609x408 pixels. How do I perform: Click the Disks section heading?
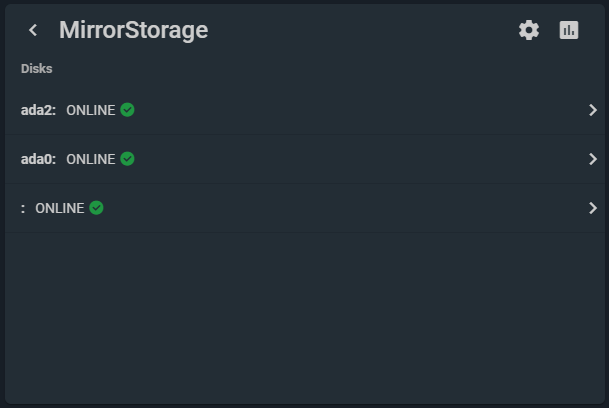[37, 69]
